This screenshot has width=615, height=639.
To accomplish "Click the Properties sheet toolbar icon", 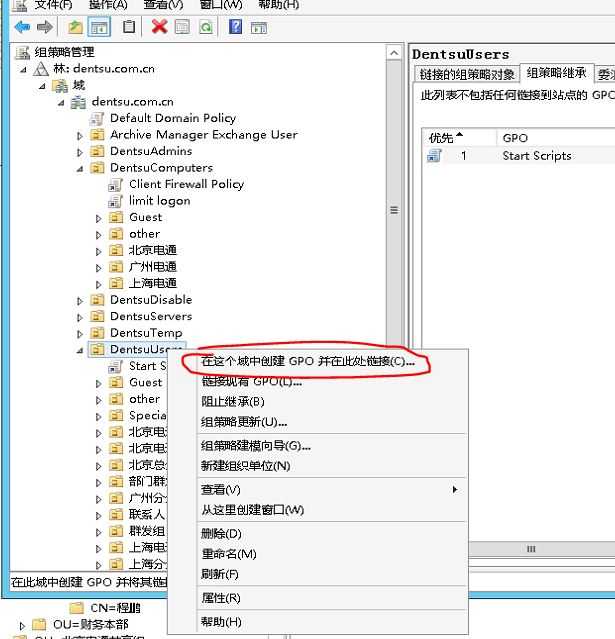I will pyautogui.click(x=182, y=27).
